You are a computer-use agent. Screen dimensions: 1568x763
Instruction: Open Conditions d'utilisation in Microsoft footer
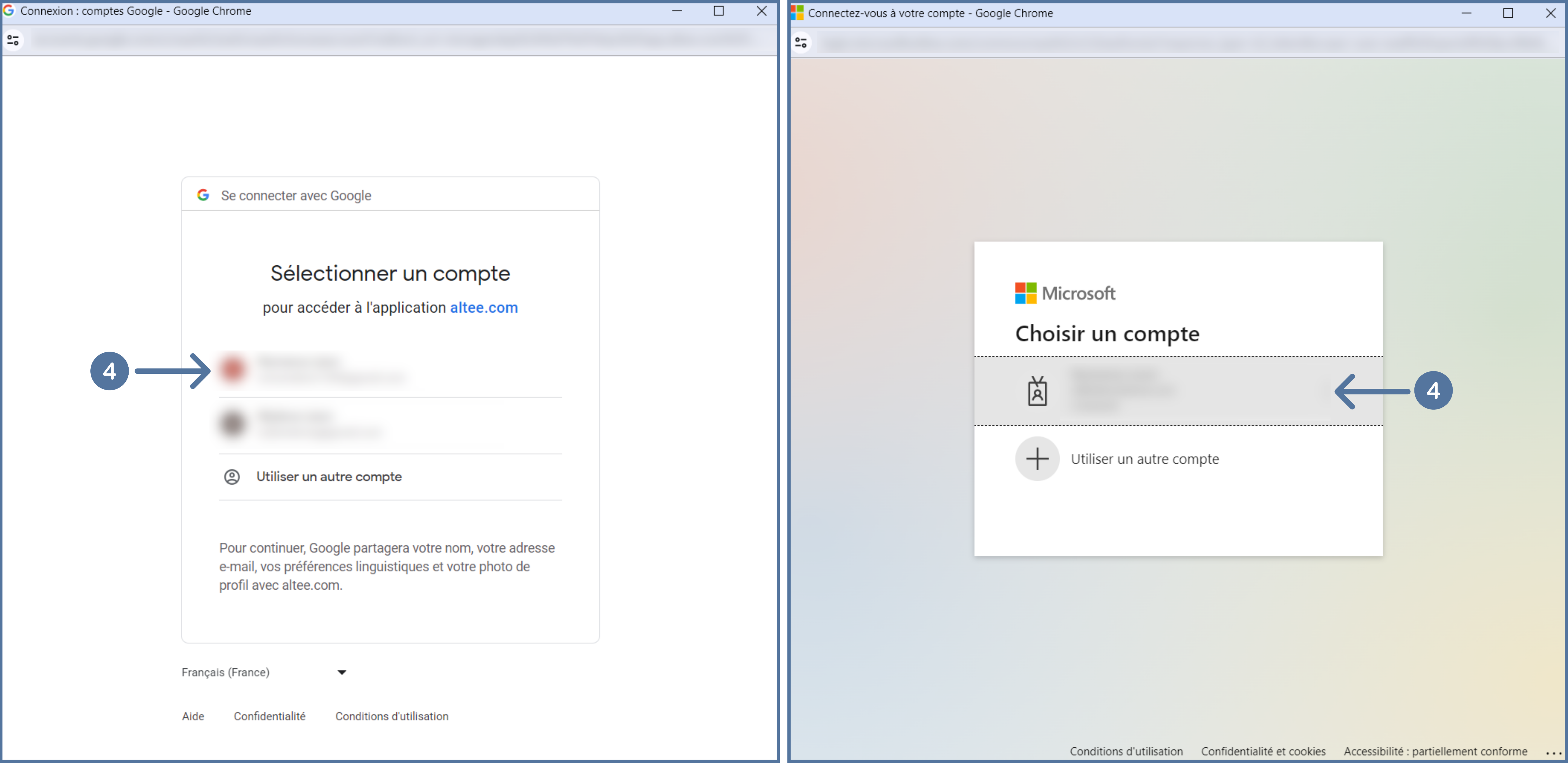click(x=1126, y=751)
